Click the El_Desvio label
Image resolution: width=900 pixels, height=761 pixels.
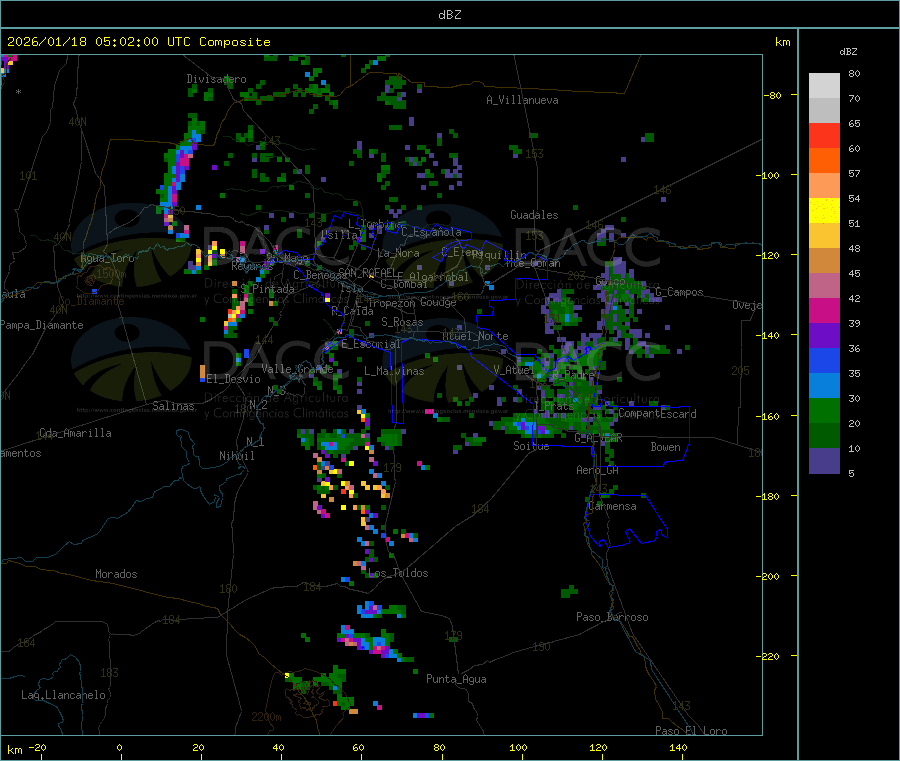click(x=233, y=379)
